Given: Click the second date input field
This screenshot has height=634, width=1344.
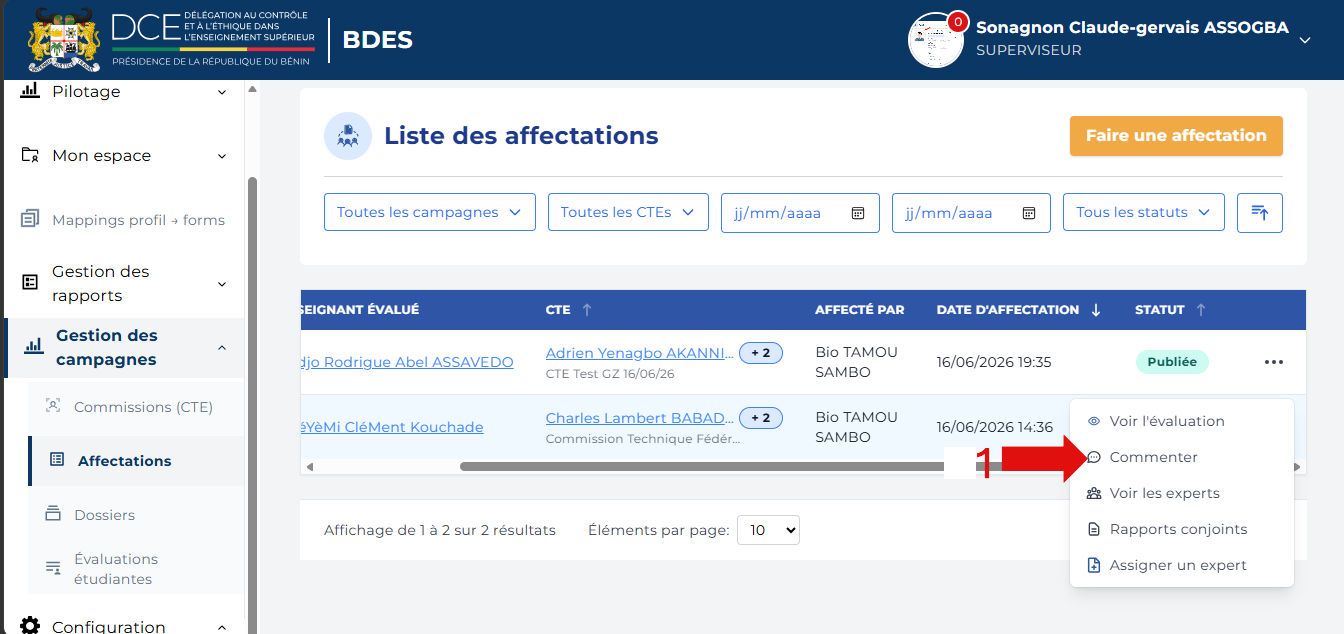Looking at the screenshot, I should [971, 213].
